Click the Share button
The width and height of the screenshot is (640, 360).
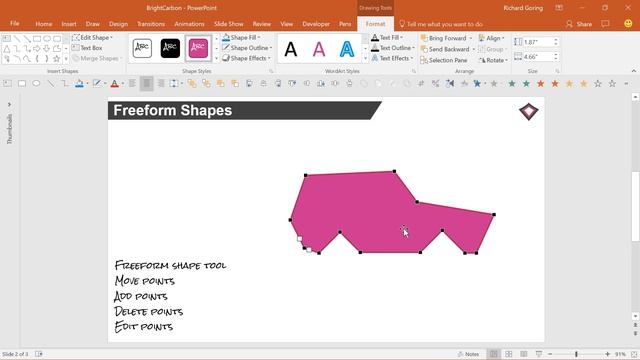pos(579,24)
